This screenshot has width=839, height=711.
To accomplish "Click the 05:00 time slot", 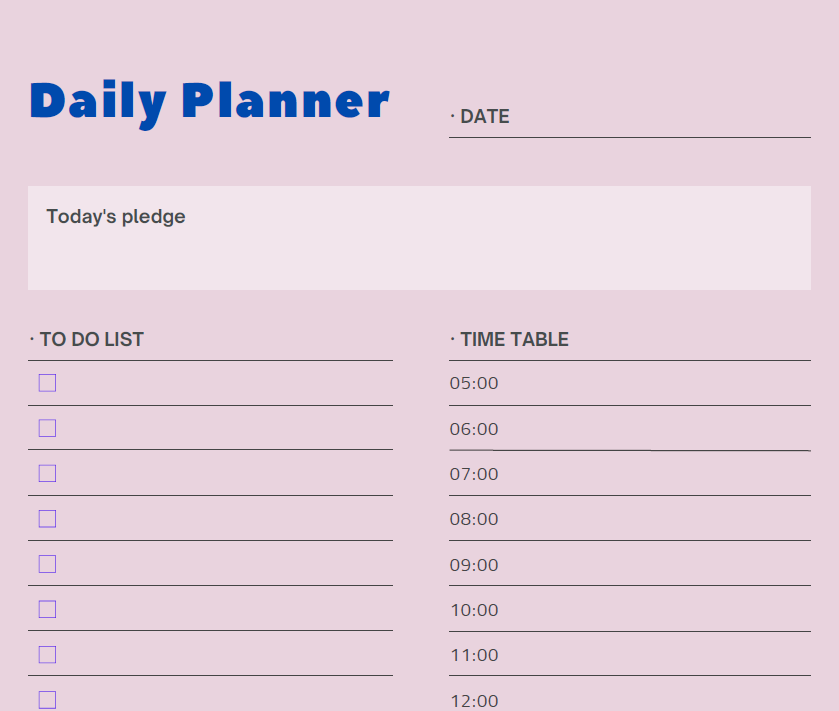I will 629,383.
